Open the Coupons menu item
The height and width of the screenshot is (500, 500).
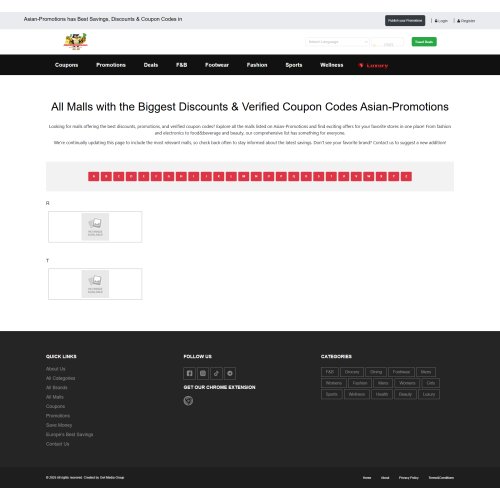pos(66,65)
